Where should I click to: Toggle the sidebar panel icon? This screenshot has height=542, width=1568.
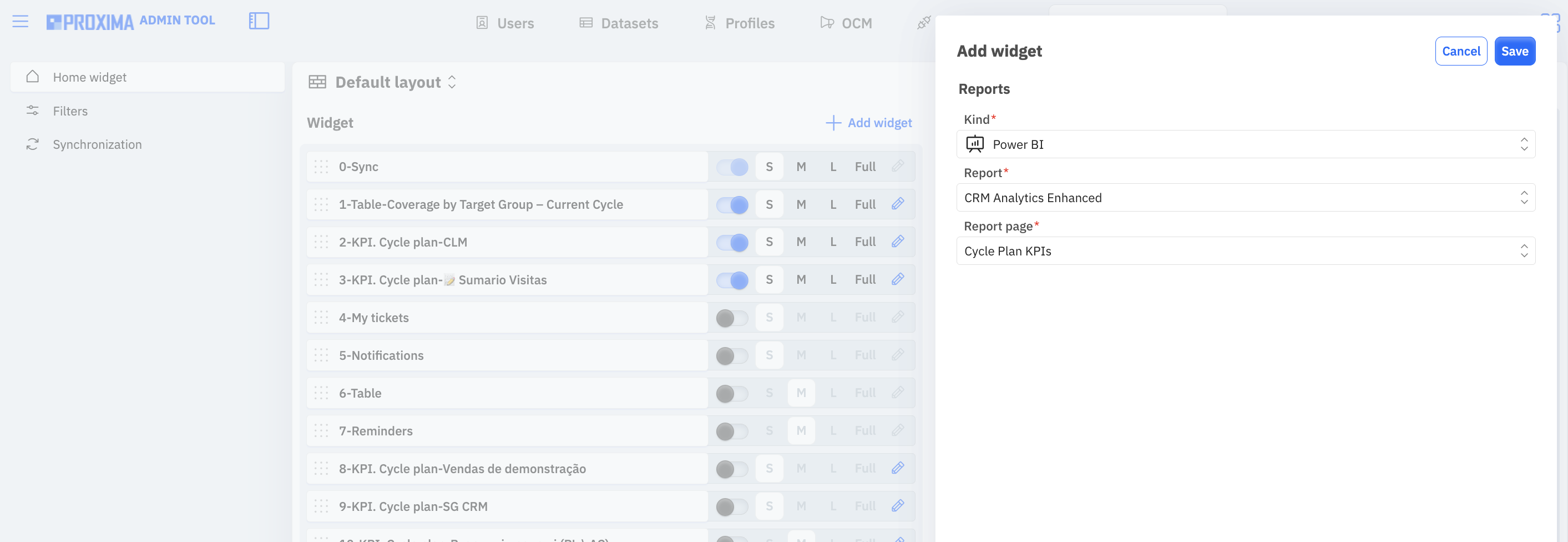point(259,21)
